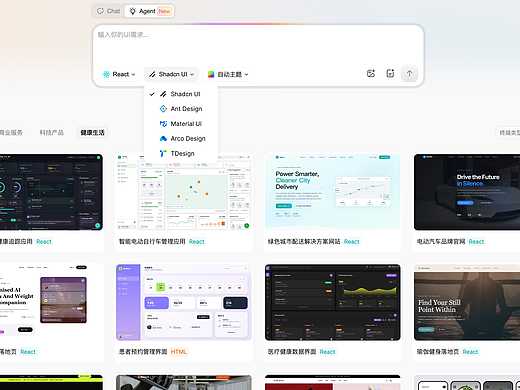The height and width of the screenshot is (390, 520).
Task: Open the Drive the Future in Silence thumbnail
Action: point(467,192)
